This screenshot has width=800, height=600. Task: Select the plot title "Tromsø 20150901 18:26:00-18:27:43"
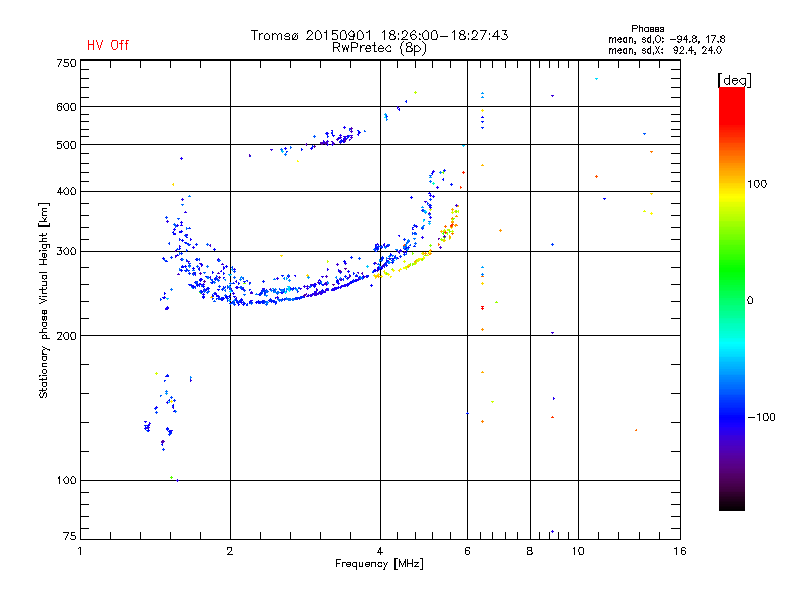(379, 35)
